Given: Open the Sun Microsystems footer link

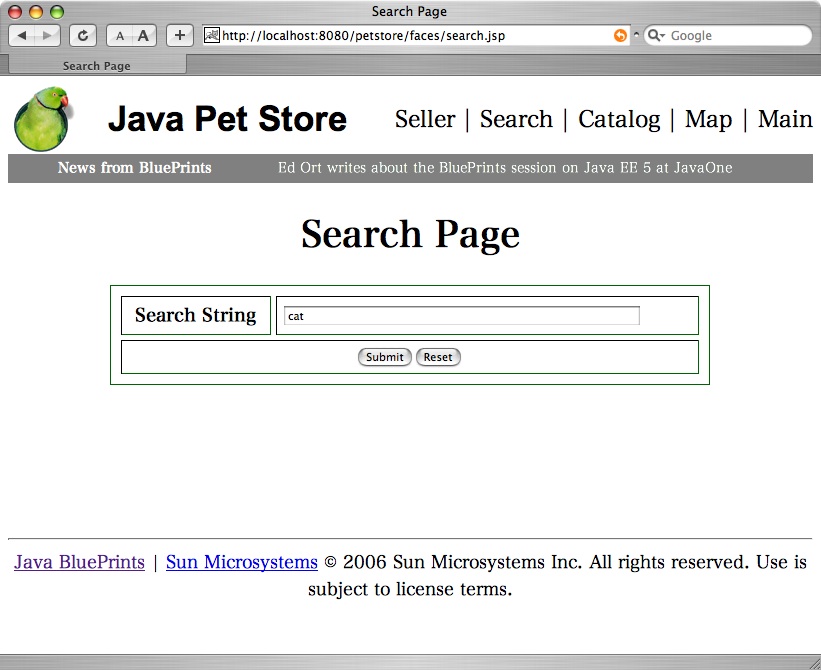Looking at the screenshot, I should pyautogui.click(x=241, y=562).
